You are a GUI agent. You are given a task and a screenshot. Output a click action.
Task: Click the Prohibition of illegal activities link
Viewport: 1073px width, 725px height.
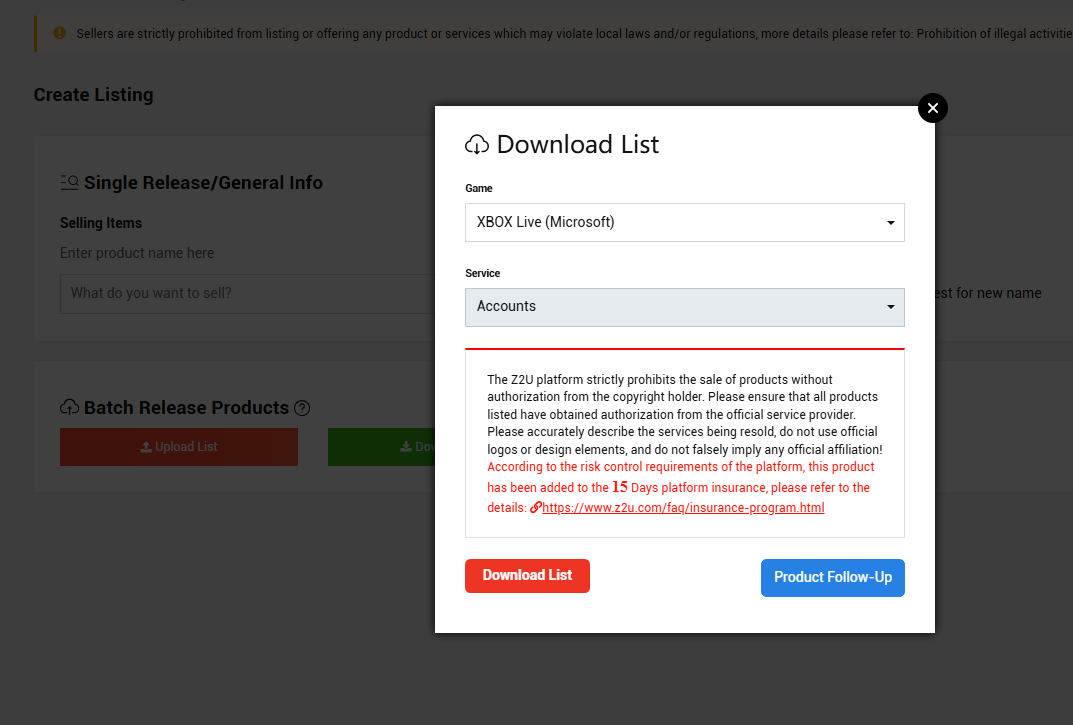click(x=994, y=34)
